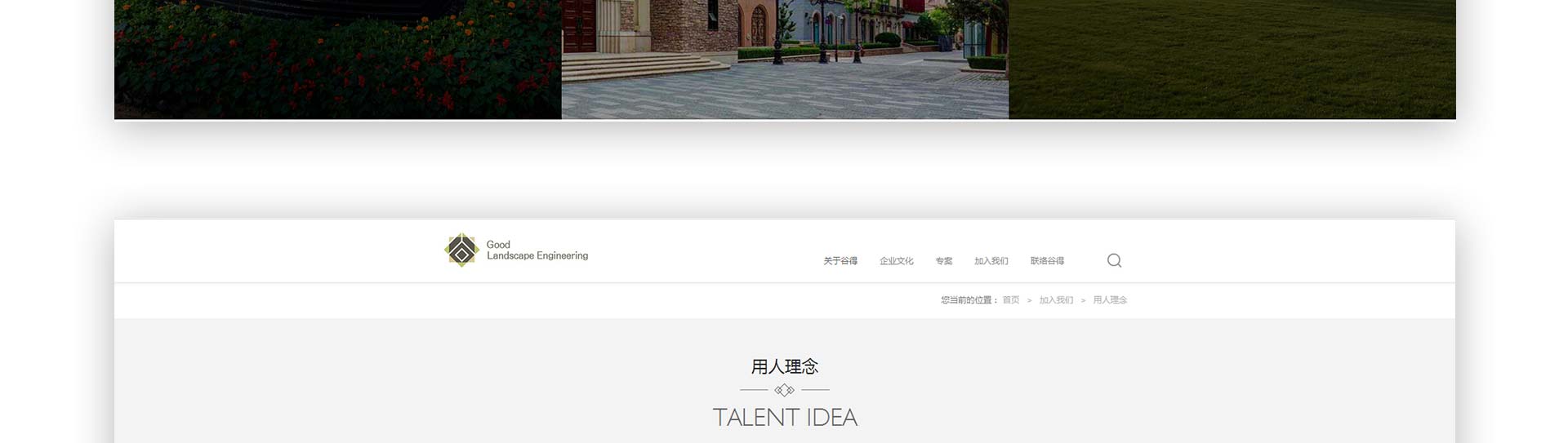Click the 加入我们 breadcrumb link
1568x443 pixels.
[x=1056, y=300]
